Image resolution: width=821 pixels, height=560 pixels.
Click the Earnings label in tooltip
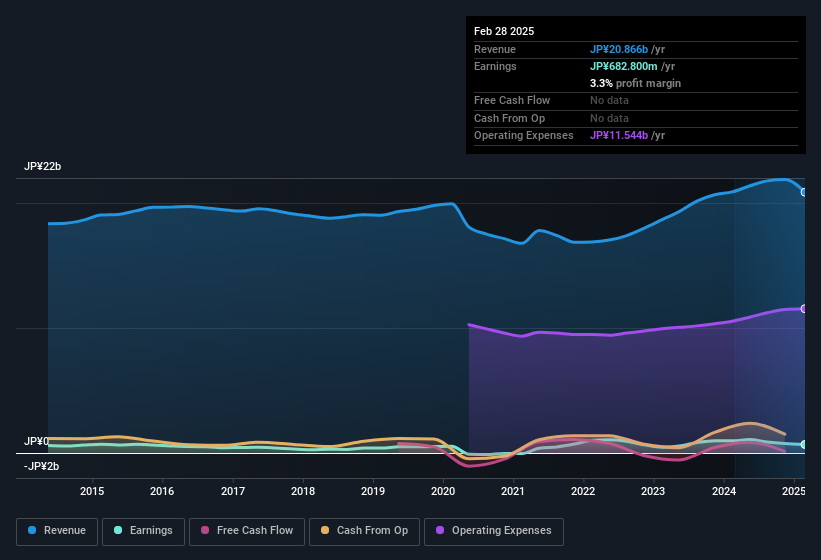(x=495, y=66)
